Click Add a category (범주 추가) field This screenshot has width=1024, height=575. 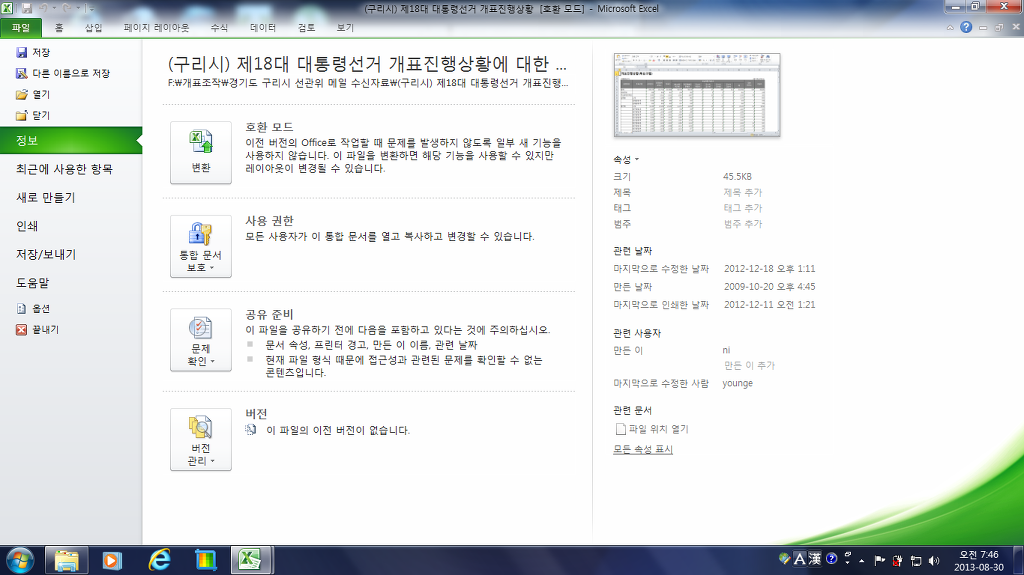click(x=743, y=223)
